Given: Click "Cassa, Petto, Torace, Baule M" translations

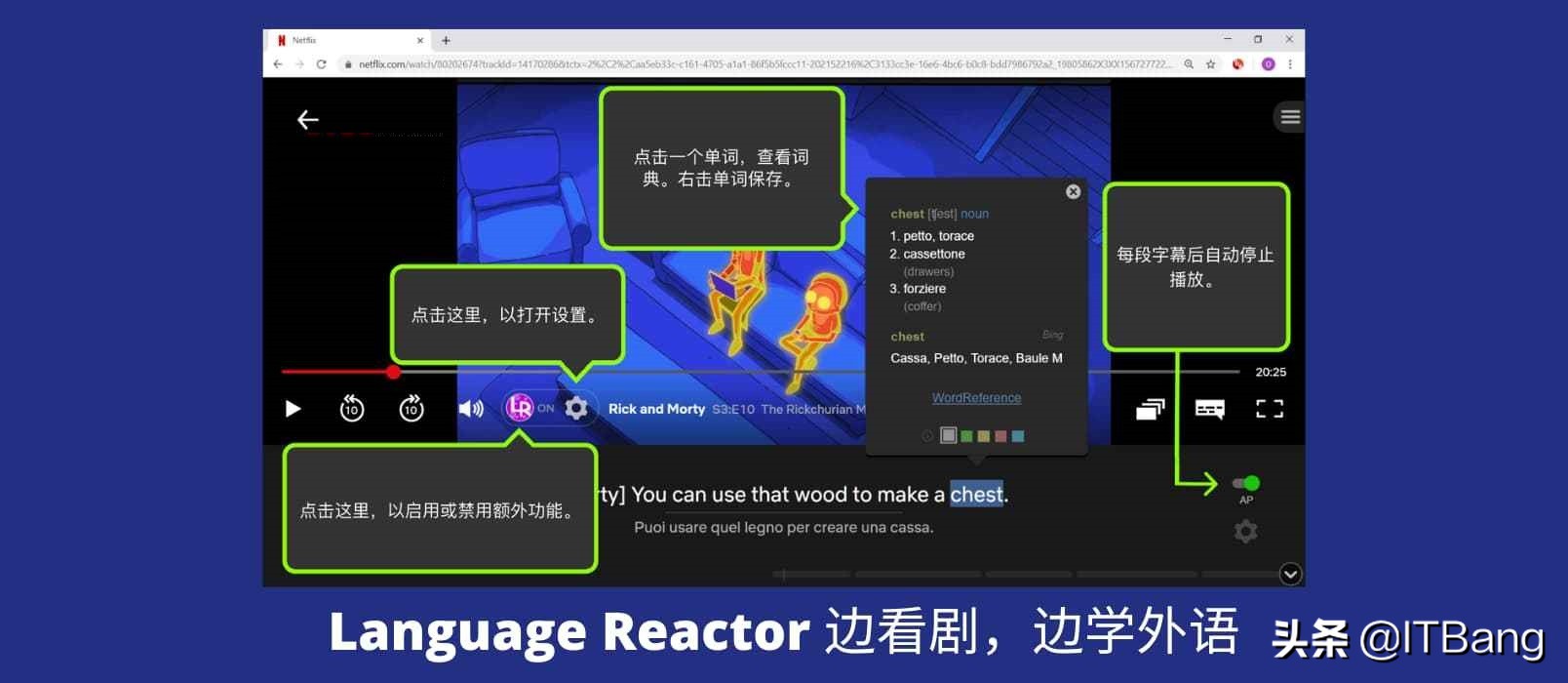Looking at the screenshot, I should coord(976,358).
